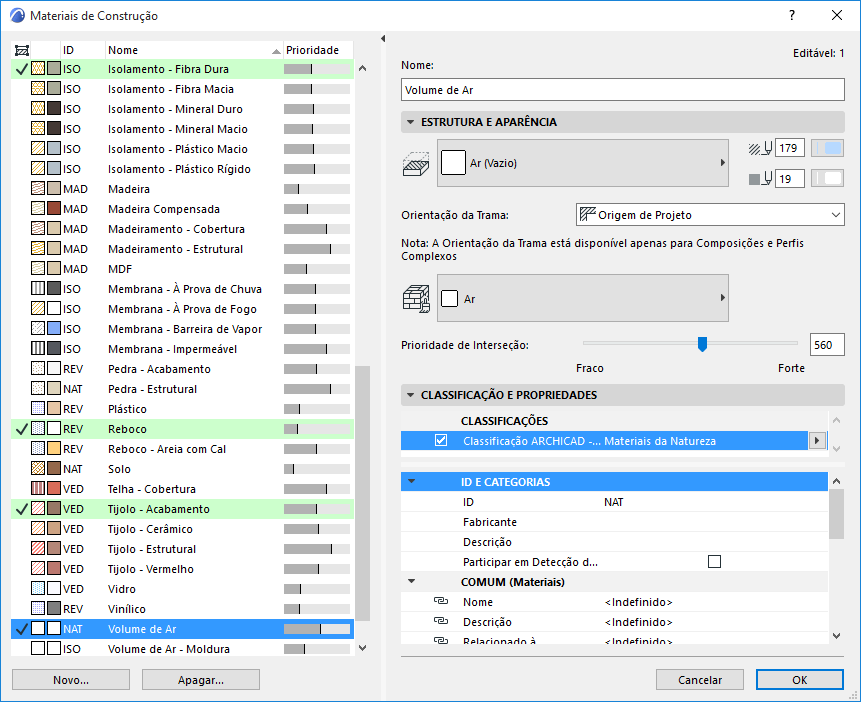Viewport: 861px width, 702px height.
Task: Click fill icon of Solo row
Action: [x=38, y=469]
